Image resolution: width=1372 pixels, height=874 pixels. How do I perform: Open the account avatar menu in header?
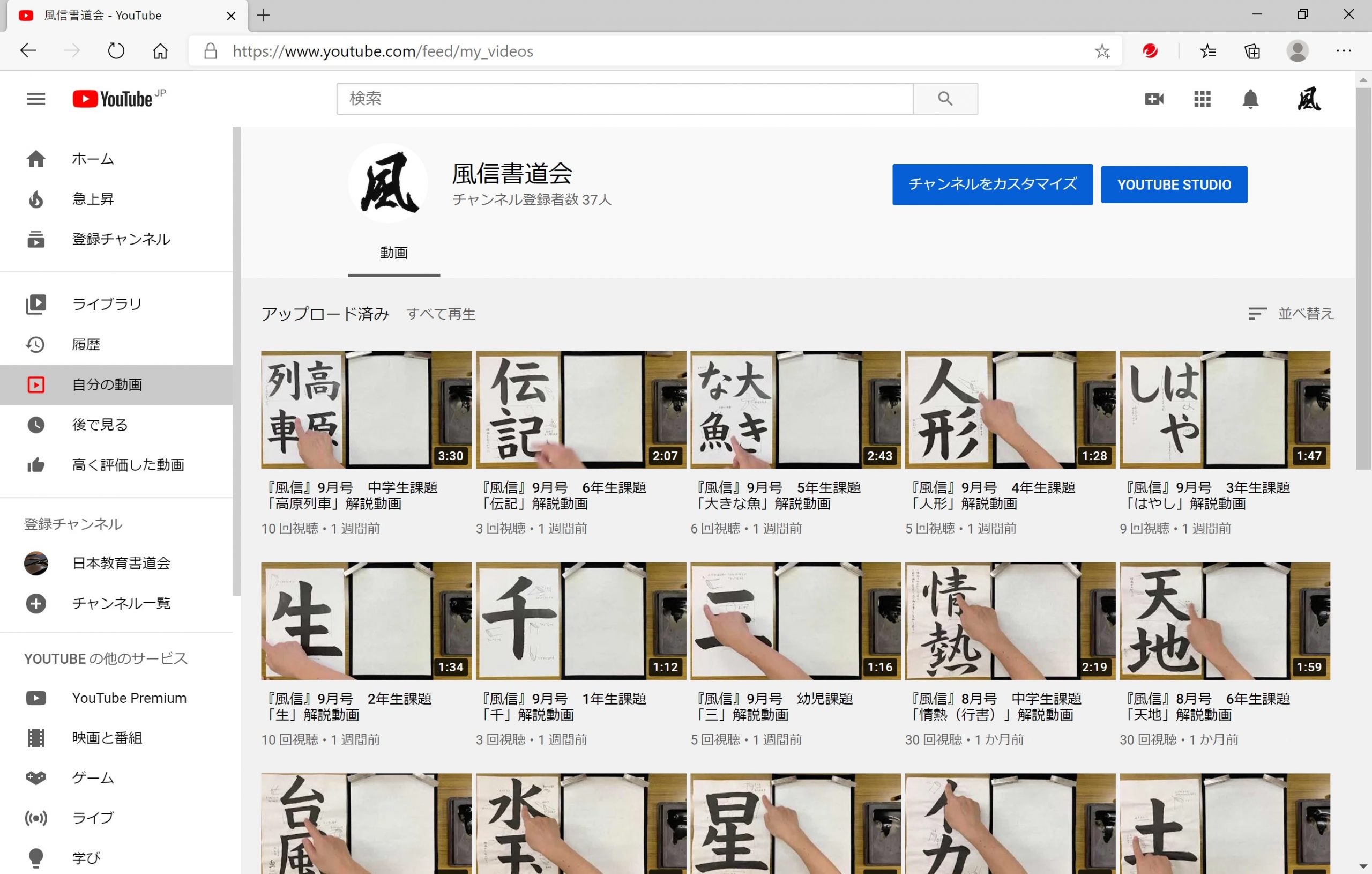(1309, 99)
